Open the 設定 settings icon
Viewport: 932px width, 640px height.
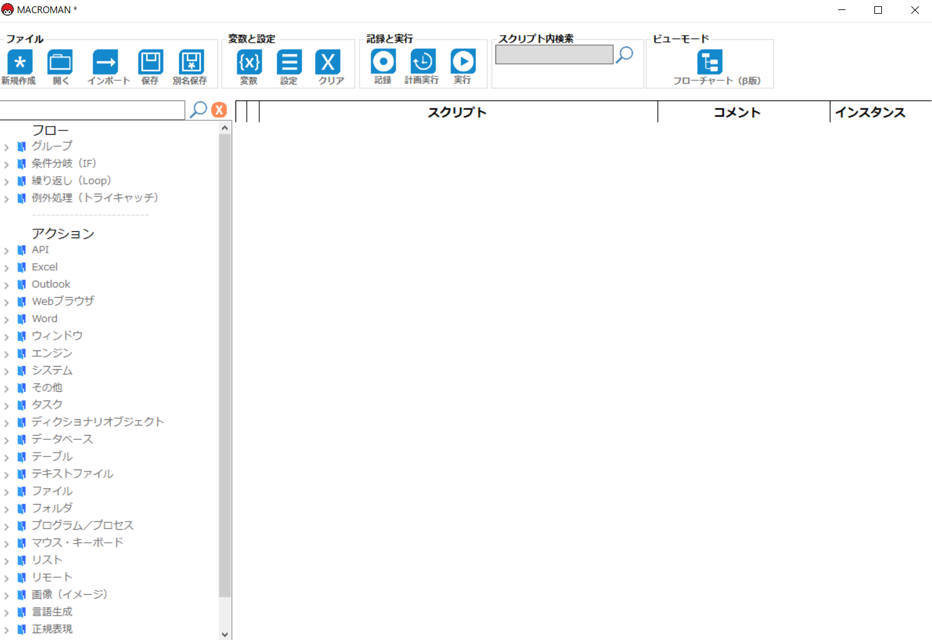click(x=289, y=62)
